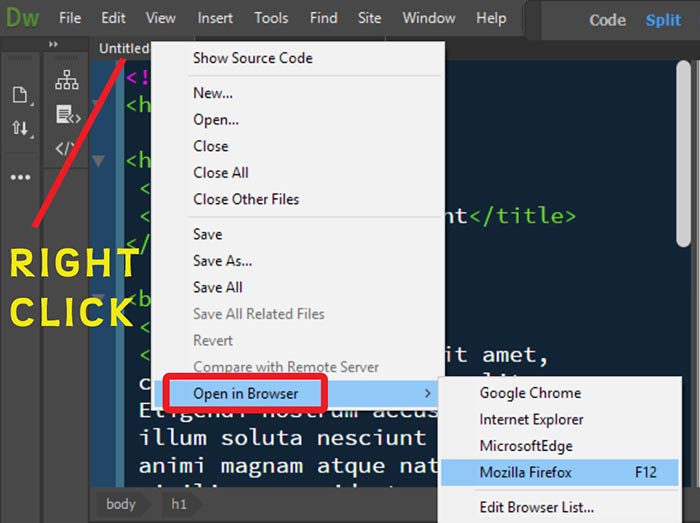700x523 pixels.
Task: Open the File menu
Action: pyautogui.click(x=70, y=18)
